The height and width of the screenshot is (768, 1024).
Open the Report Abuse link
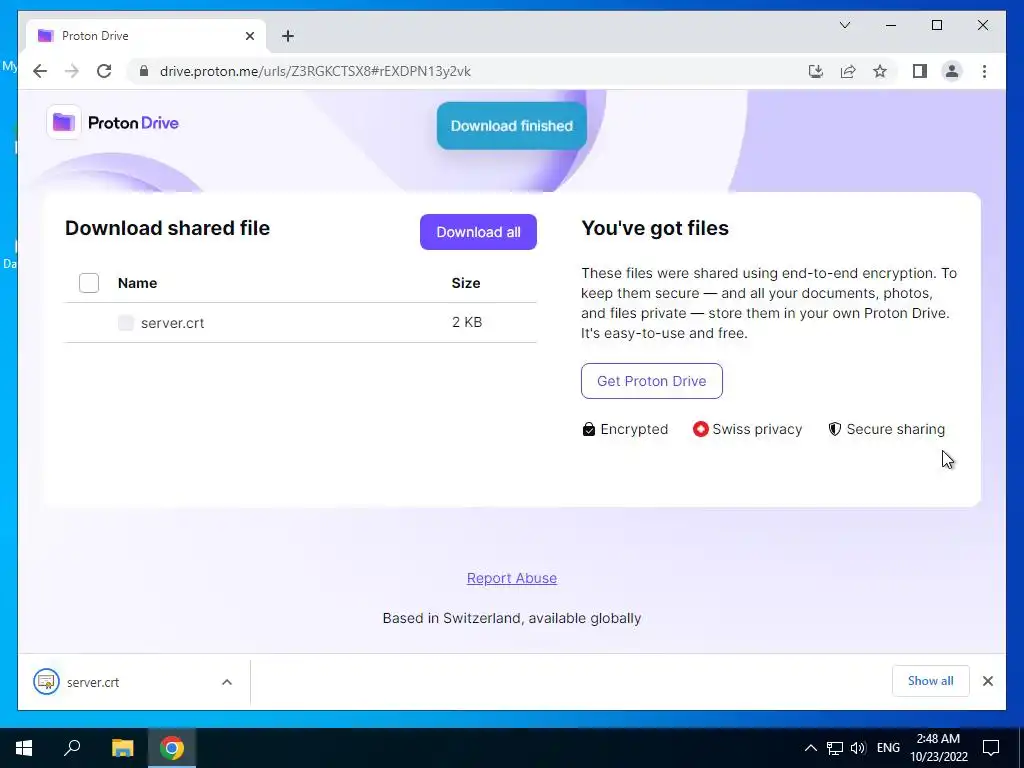(x=512, y=578)
